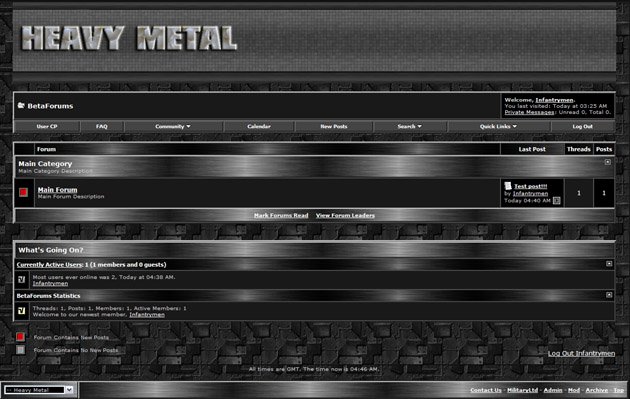Collapse the Currently Active Users section
The width and height of the screenshot is (630, 399).
(x=609, y=264)
